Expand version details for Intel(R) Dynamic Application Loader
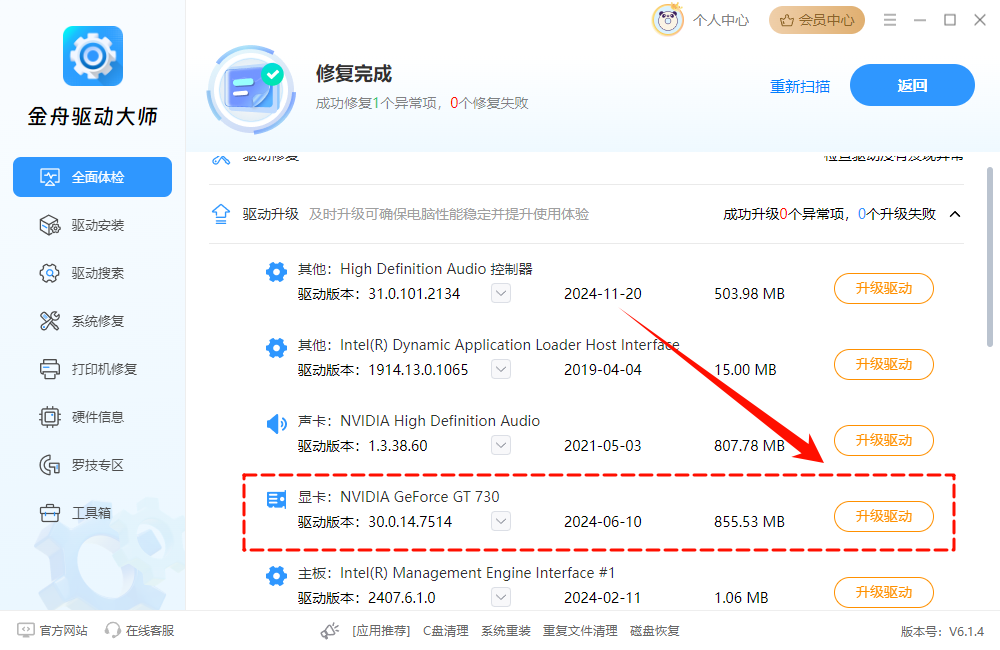 500,369
